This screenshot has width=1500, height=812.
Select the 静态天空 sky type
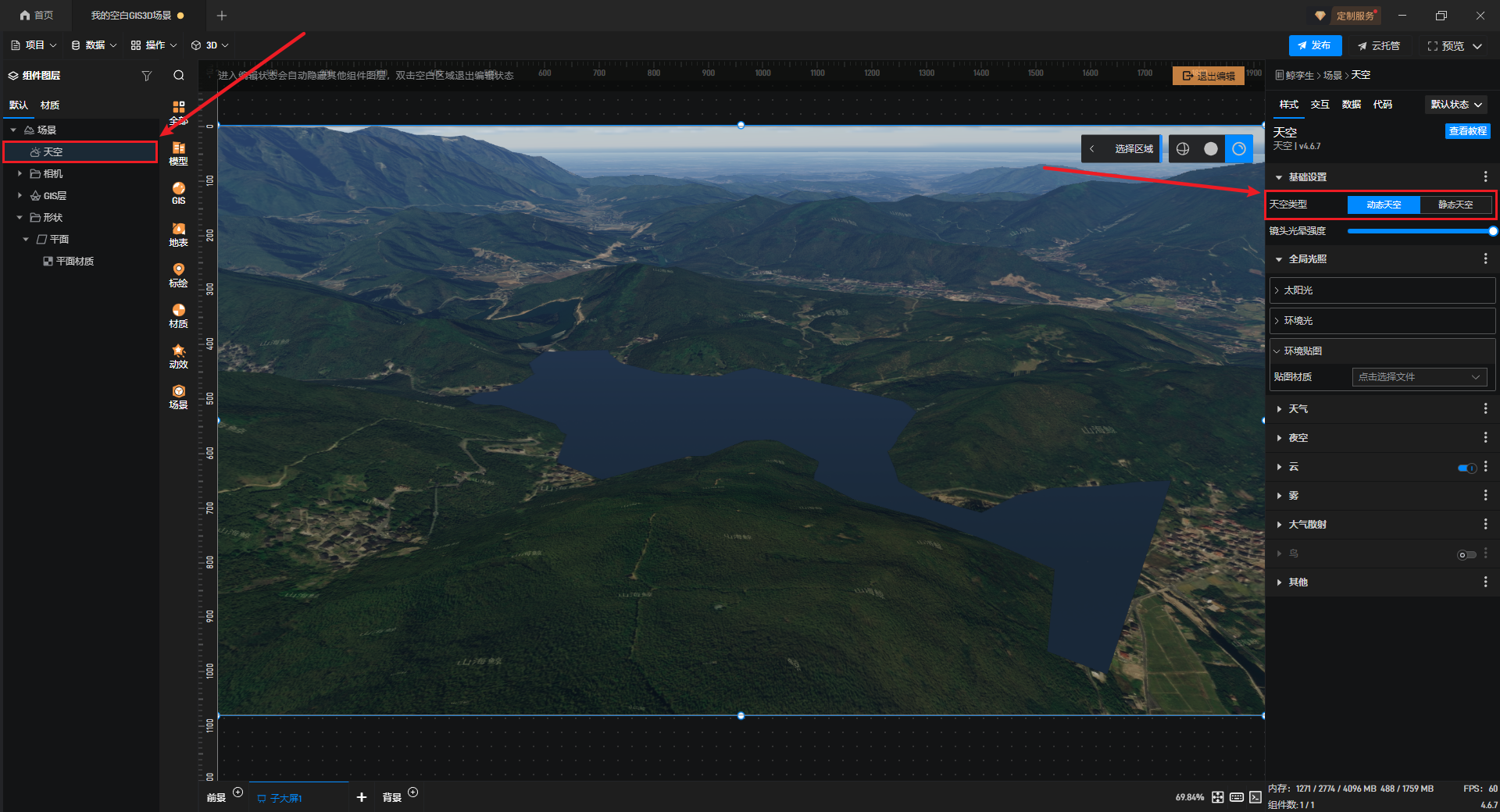[x=1455, y=205]
